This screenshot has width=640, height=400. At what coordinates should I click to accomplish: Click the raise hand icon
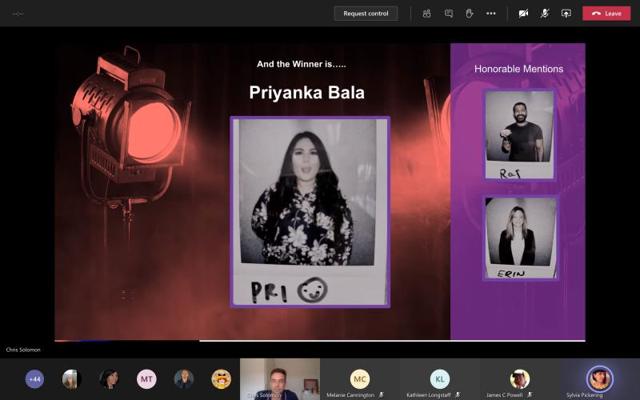tap(469, 13)
